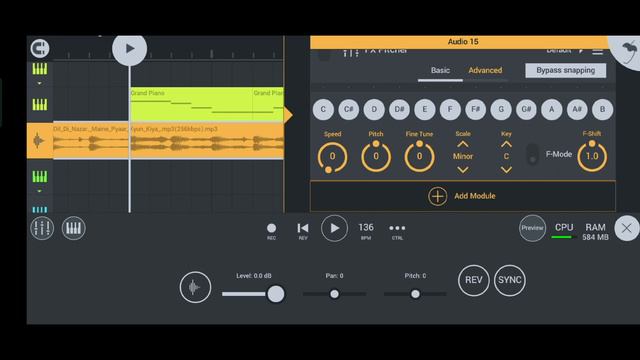Step Scale down with lower chevron
This screenshot has width=640, height=360.
coord(463,169)
